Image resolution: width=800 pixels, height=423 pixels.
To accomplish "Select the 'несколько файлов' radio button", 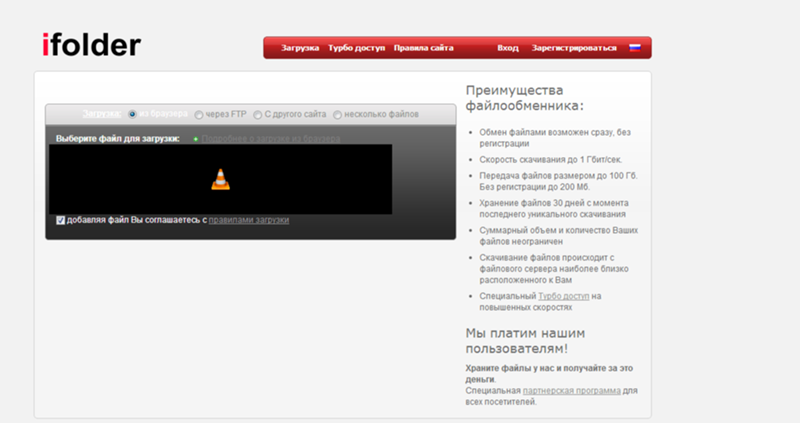I will pyautogui.click(x=337, y=115).
